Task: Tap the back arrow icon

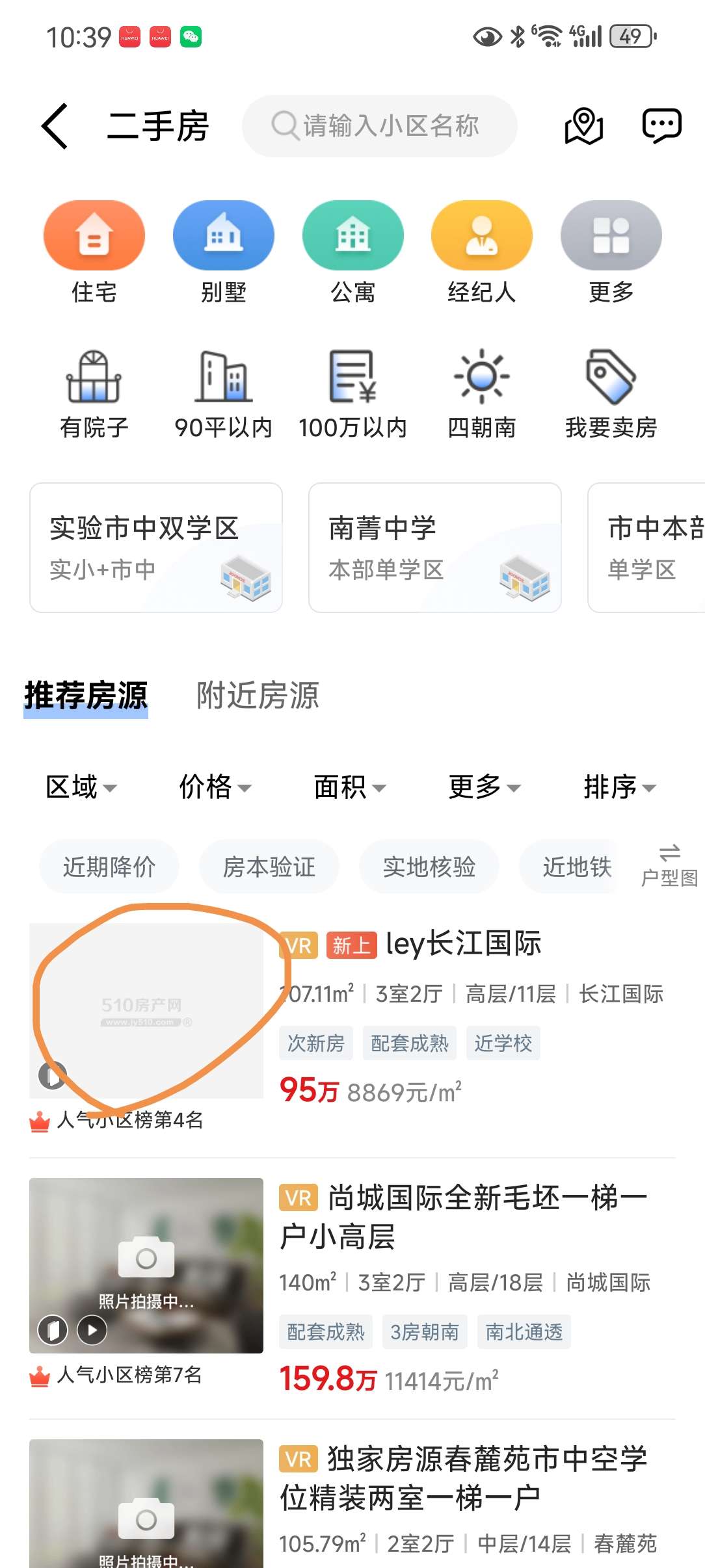Action: click(x=55, y=126)
